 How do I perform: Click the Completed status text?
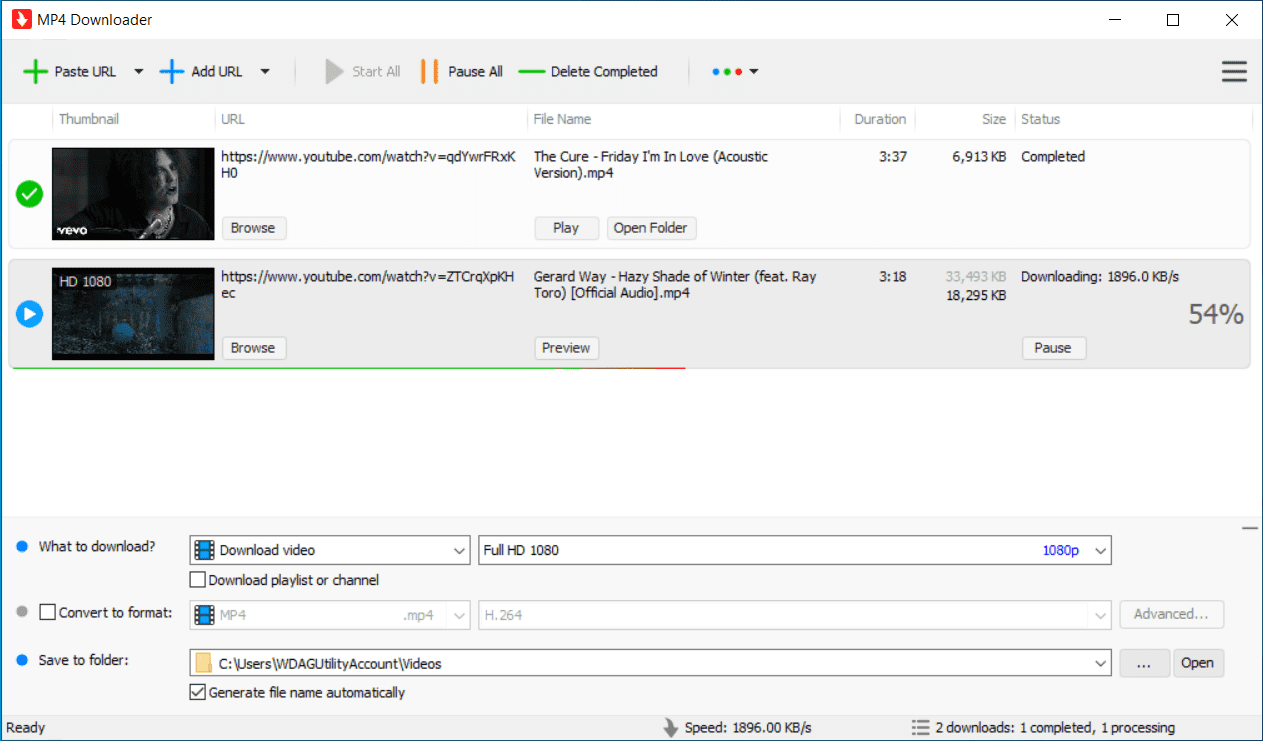click(1053, 157)
